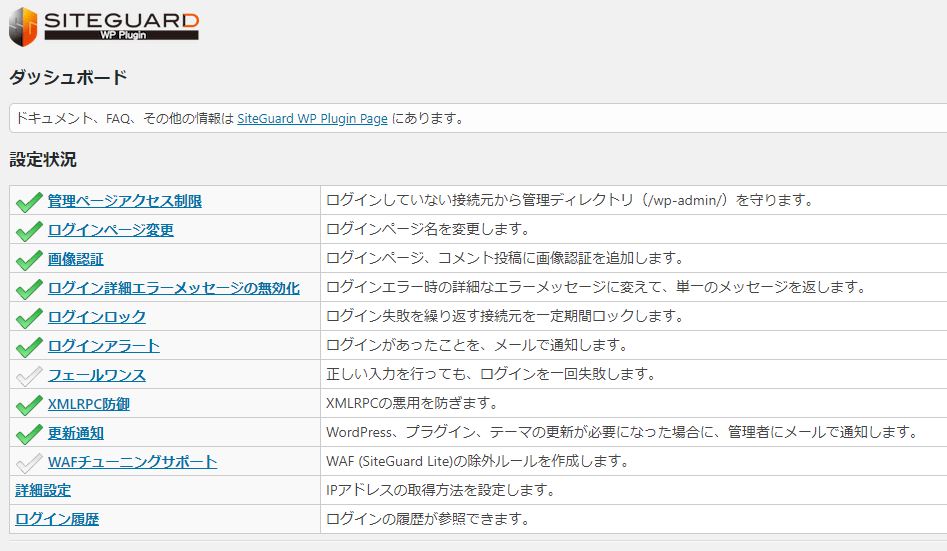Click description 'ログインページ、コメント投稿に画像認証を追加します。'
Viewport: 947px width, 551px height.
[x=506, y=258]
